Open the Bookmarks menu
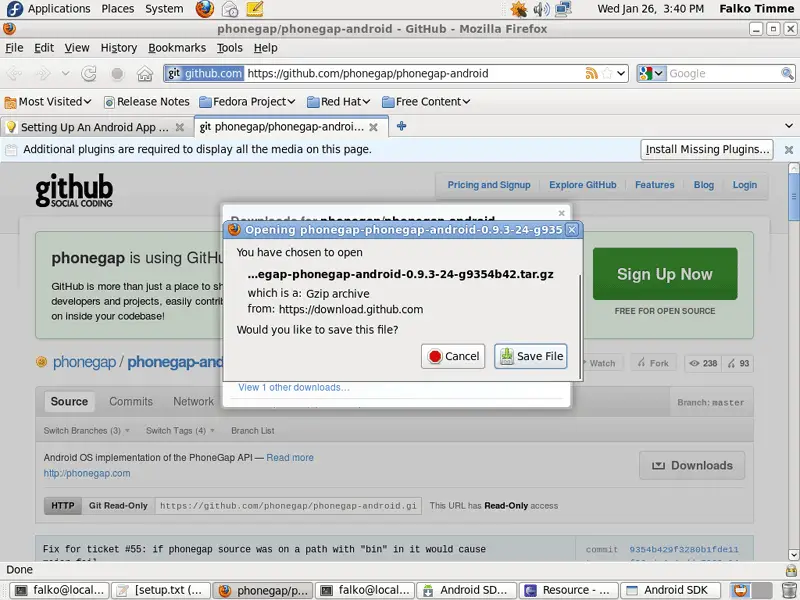Screen dimensions: 800x600 tap(177, 48)
